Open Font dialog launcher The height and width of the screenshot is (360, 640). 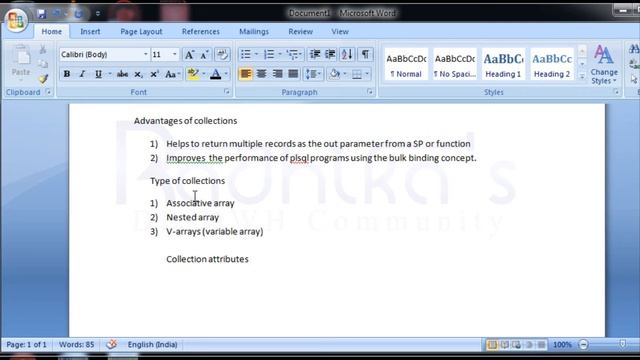(x=227, y=92)
